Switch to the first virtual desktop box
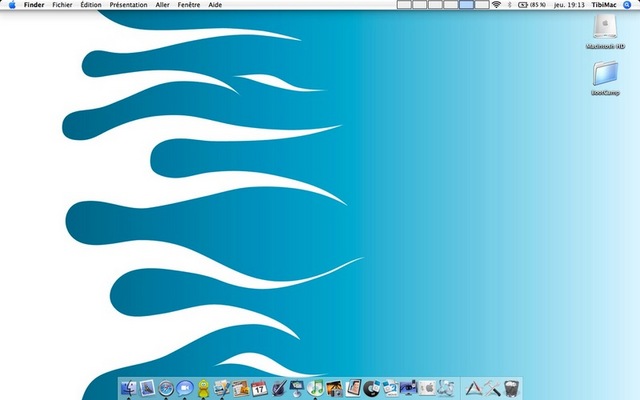This screenshot has height=400, width=640. (x=404, y=5)
